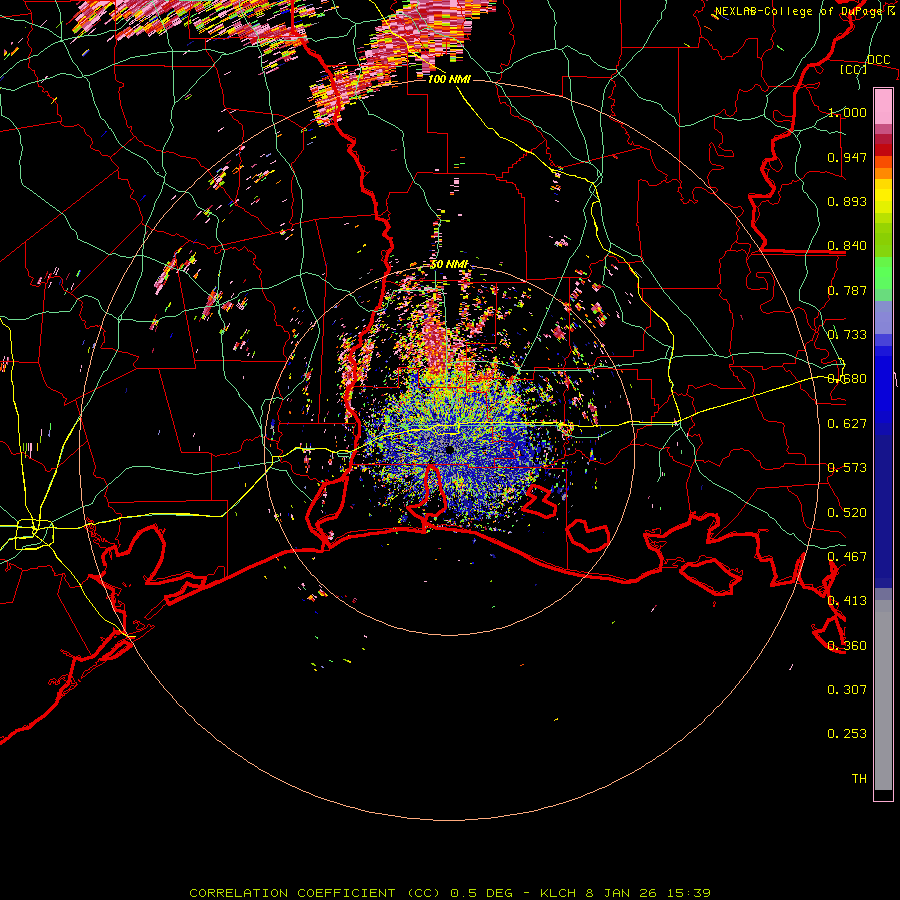
Task: Pick the pink segment of the color scale
Action: [883, 107]
